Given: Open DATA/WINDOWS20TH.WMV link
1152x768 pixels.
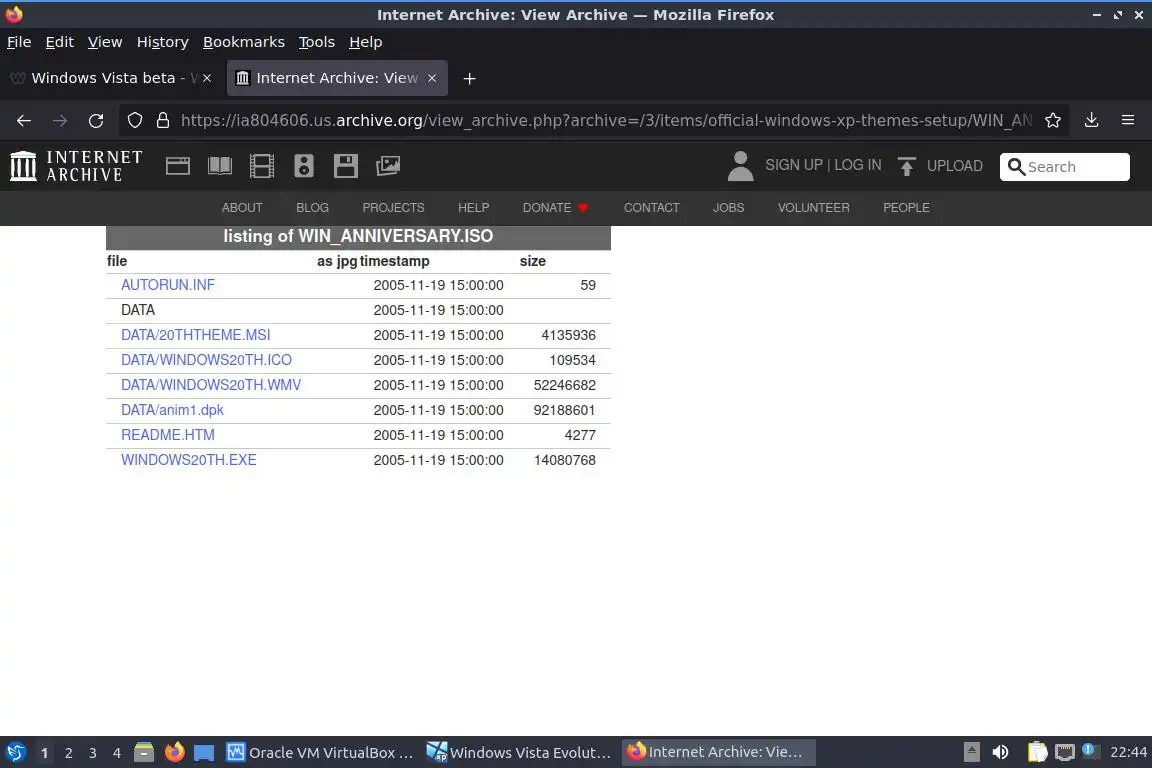Looking at the screenshot, I should [211, 385].
